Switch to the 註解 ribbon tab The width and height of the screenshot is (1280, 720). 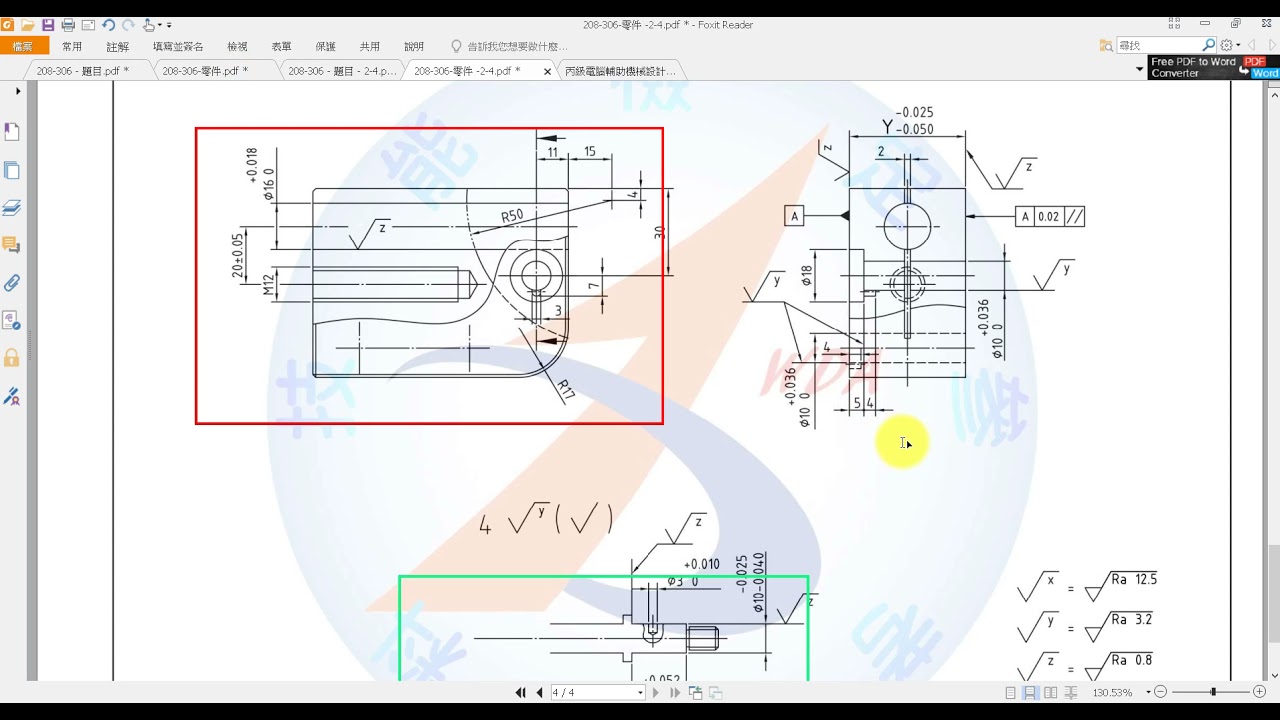click(x=117, y=46)
